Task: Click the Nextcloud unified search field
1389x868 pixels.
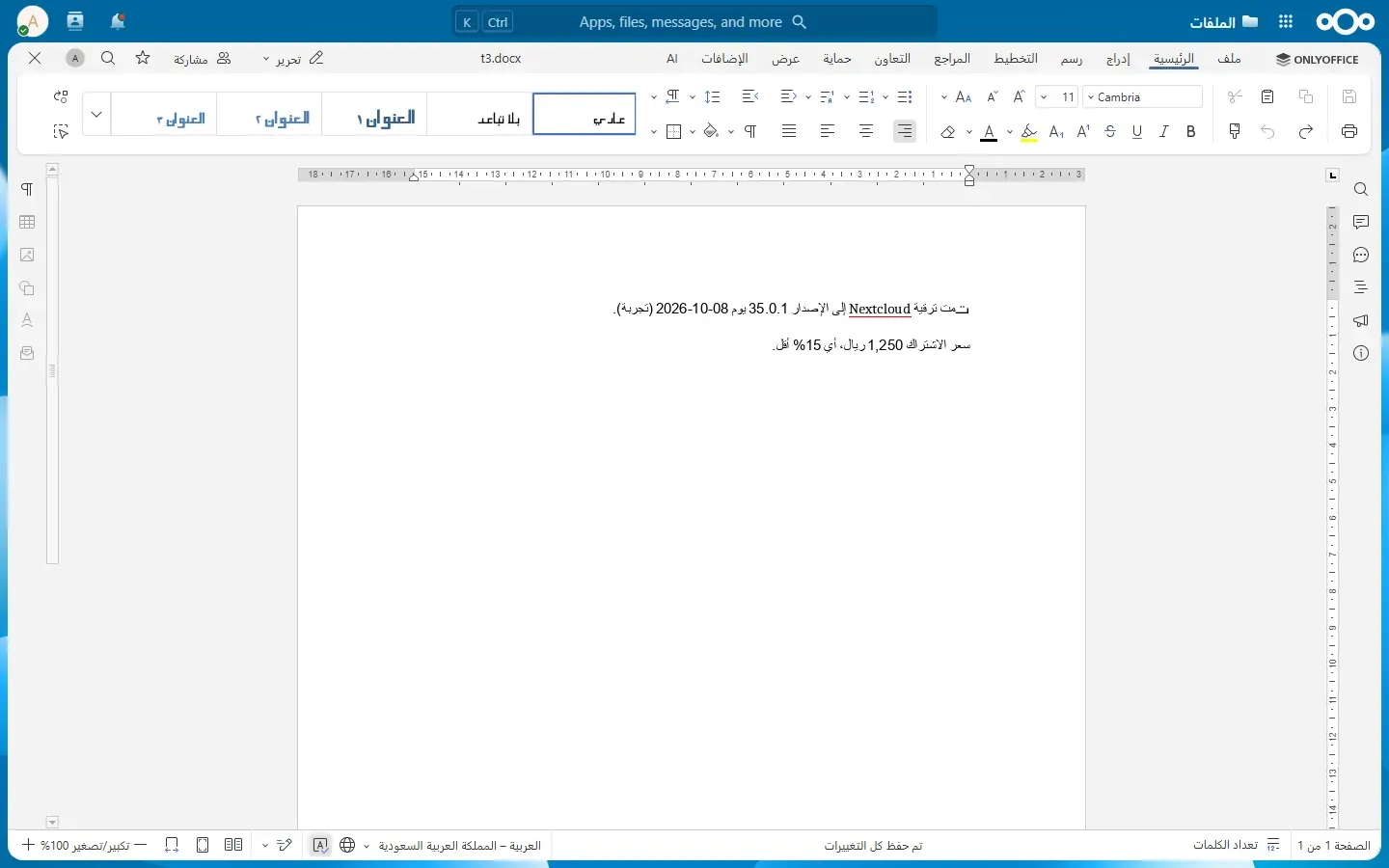Action: tap(694, 21)
